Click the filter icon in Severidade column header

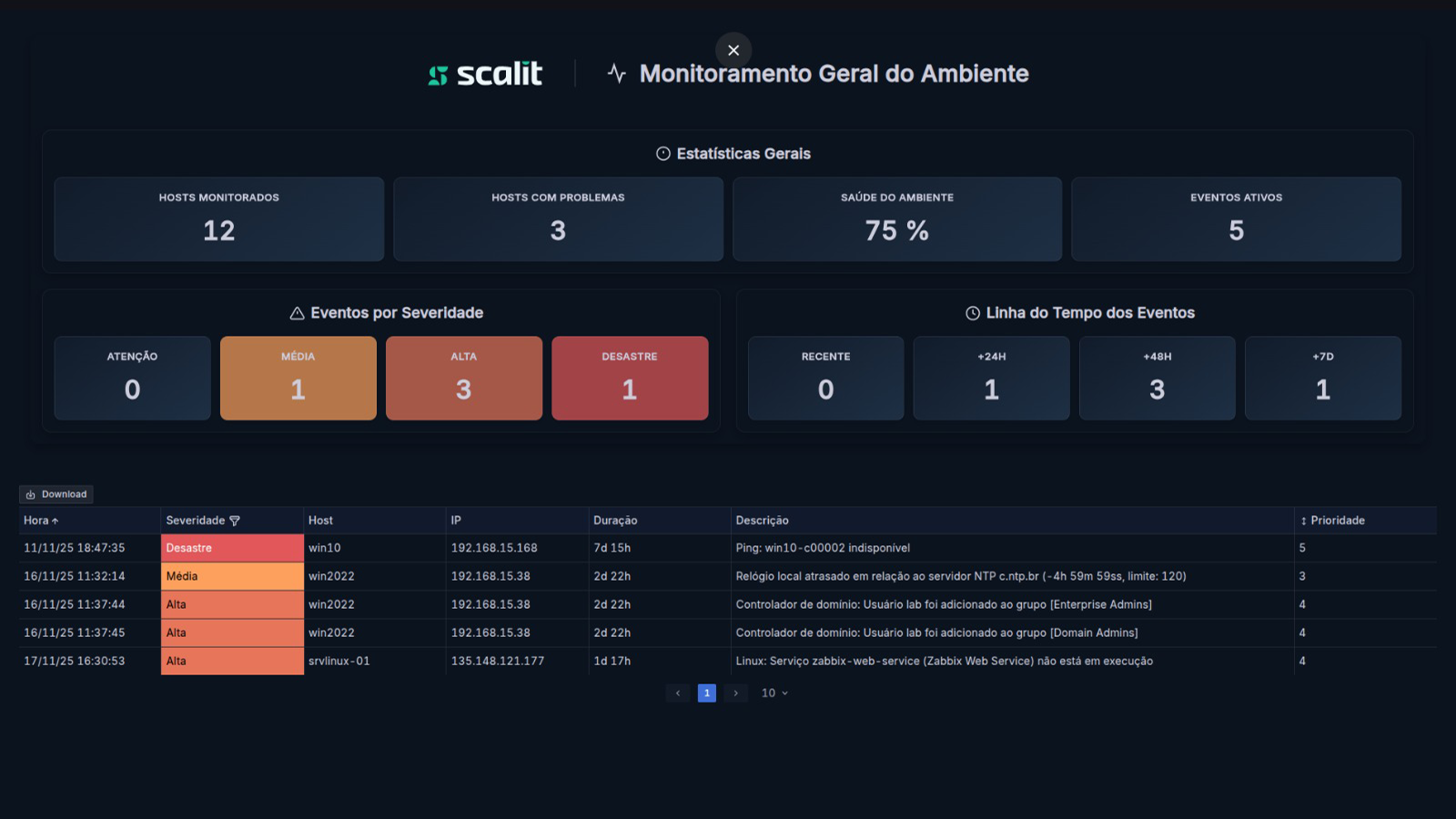pos(235,521)
